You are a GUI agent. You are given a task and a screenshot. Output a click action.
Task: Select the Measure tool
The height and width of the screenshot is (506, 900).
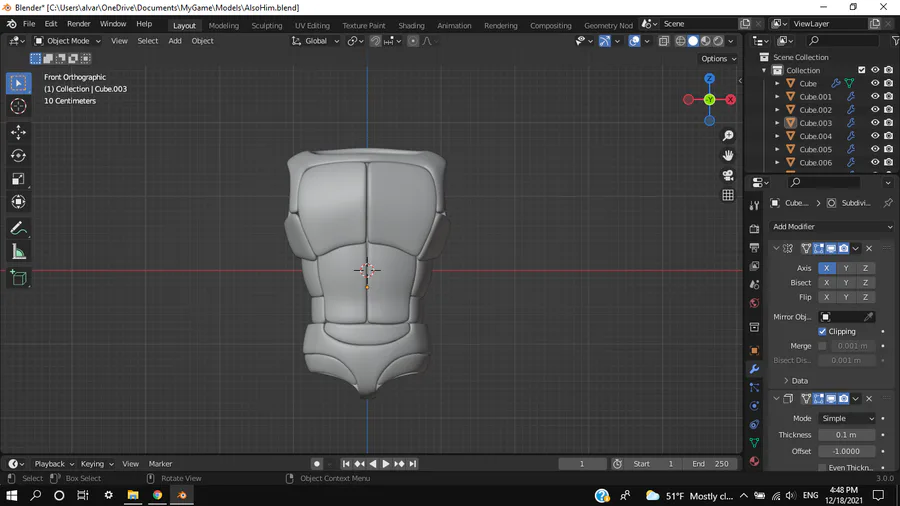(18, 252)
